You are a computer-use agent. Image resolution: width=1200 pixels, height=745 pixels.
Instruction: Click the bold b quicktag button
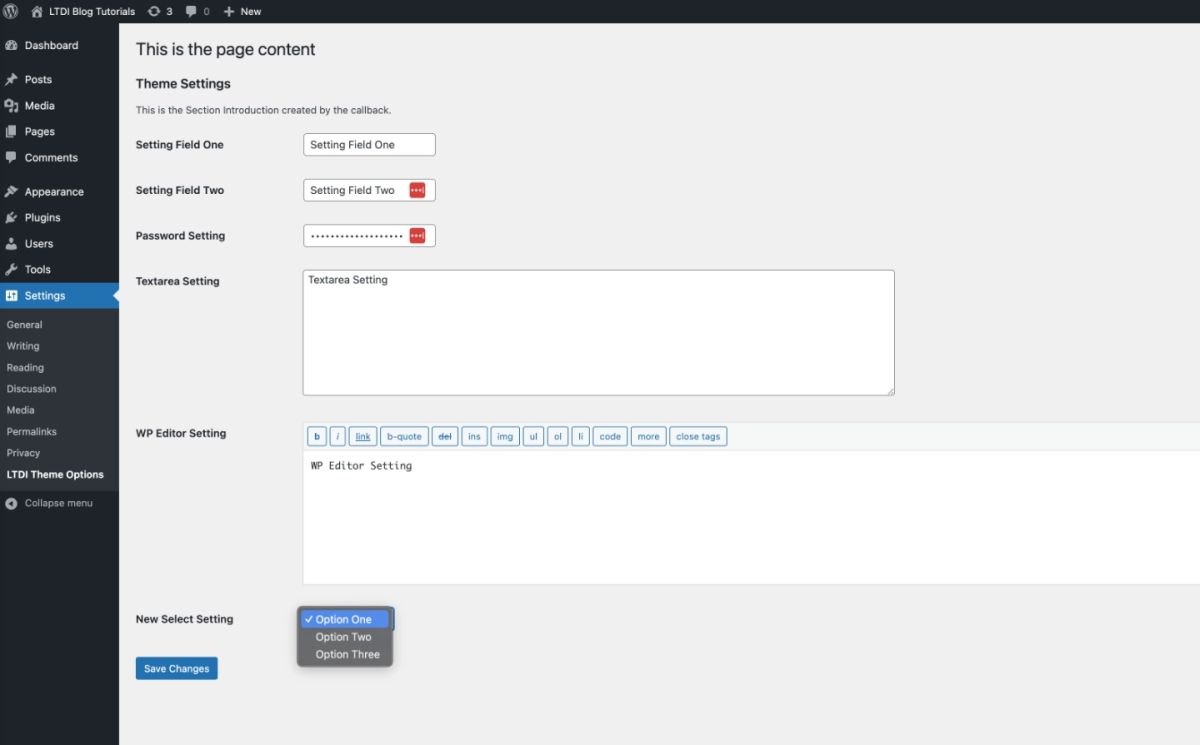(317, 436)
